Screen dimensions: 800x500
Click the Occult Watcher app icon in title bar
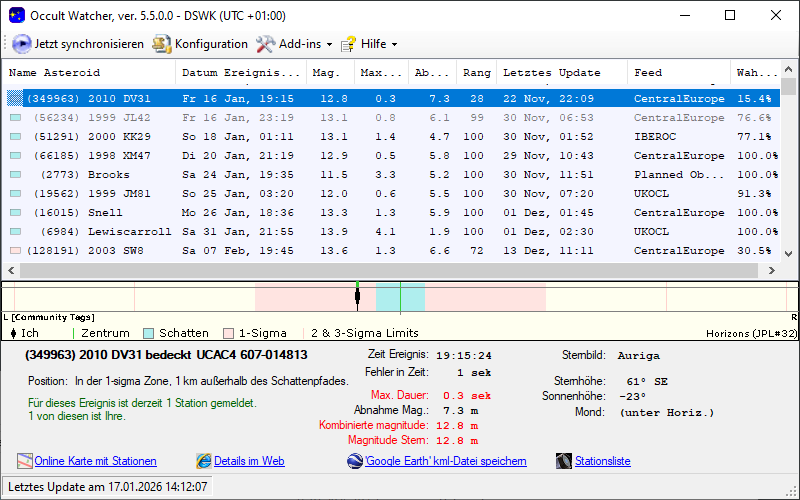[17, 15]
